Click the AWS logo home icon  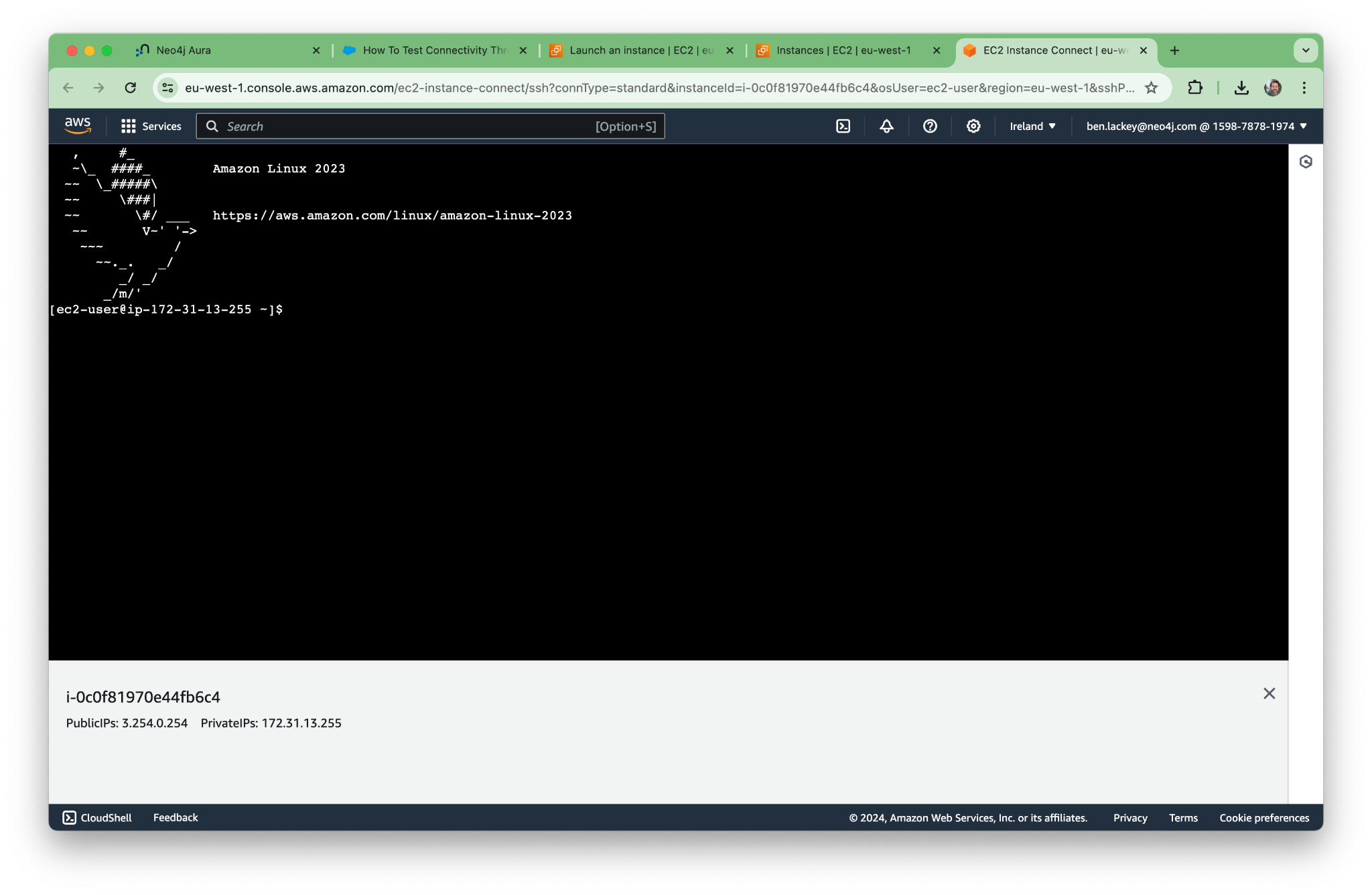78,125
